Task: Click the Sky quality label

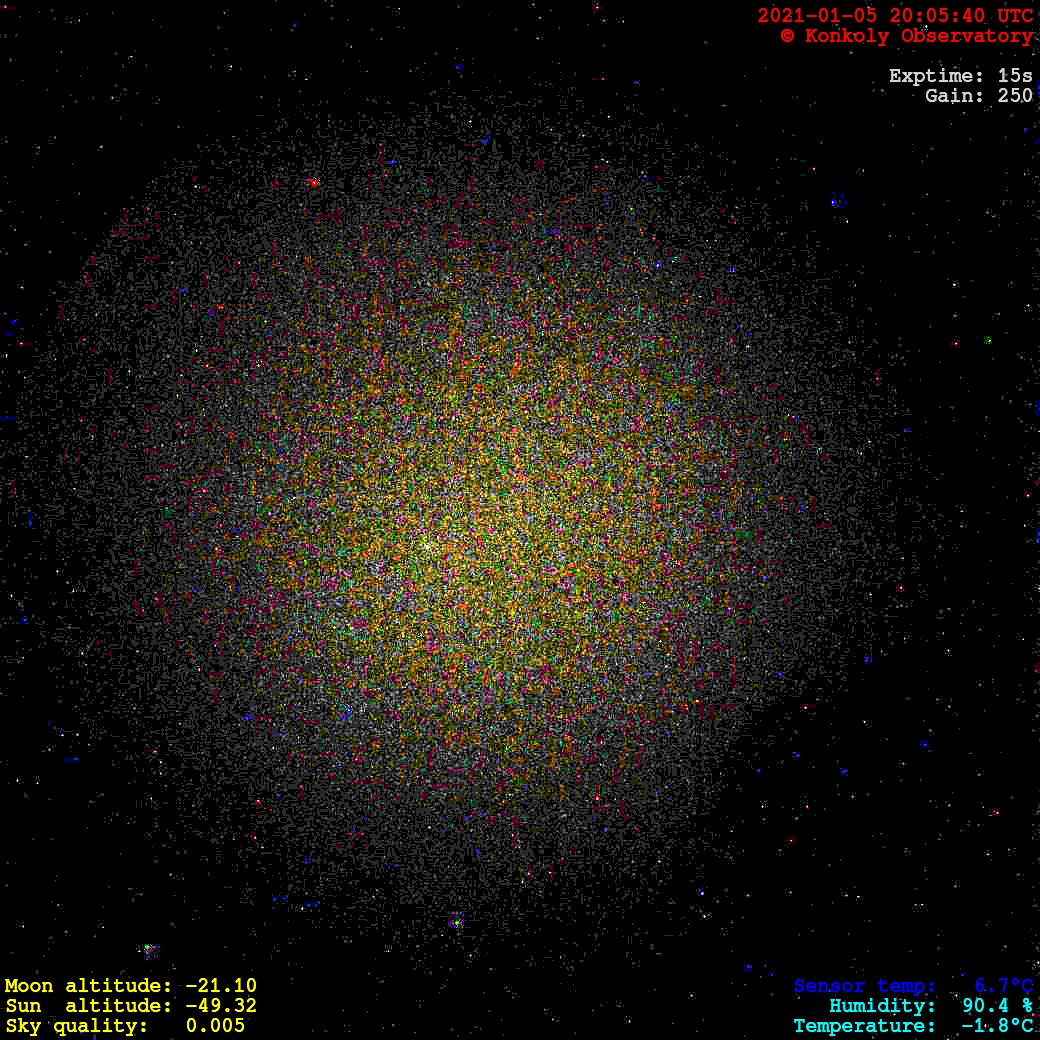Action: pyautogui.click(x=77, y=1026)
